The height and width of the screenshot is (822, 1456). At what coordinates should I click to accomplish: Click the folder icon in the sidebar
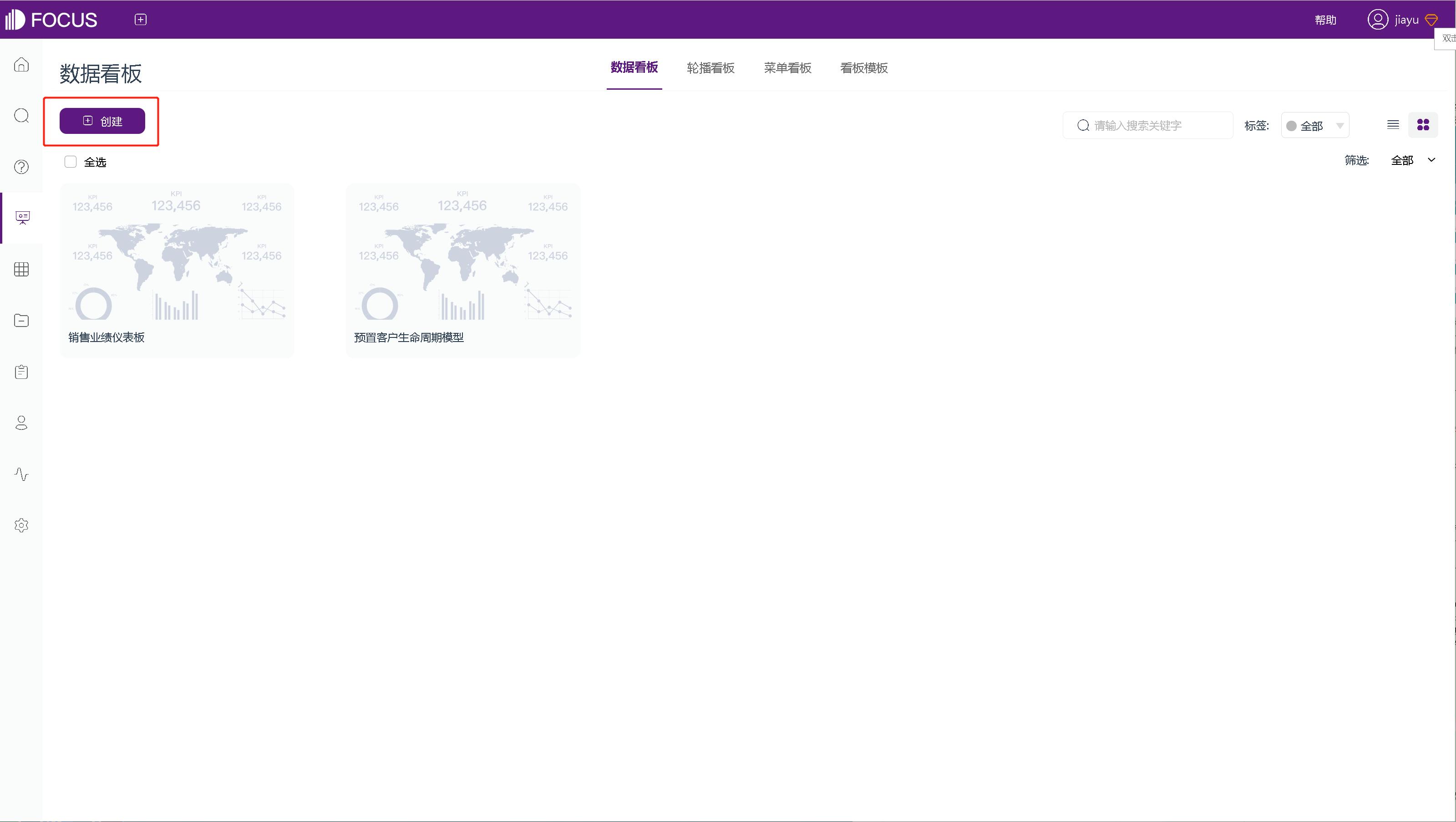pos(21,320)
